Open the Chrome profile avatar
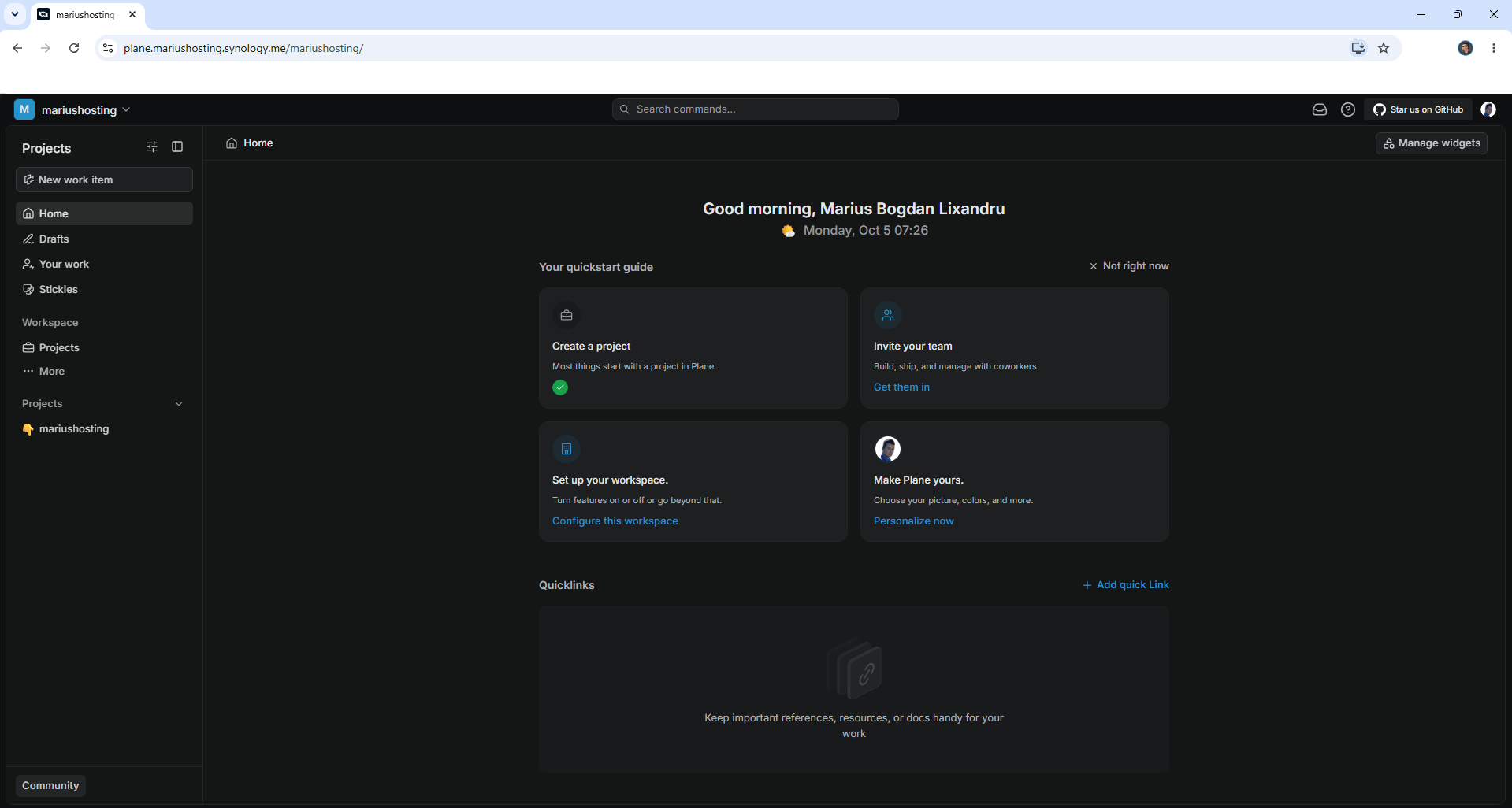Screen dimensions: 1512x808 (x=1466, y=48)
